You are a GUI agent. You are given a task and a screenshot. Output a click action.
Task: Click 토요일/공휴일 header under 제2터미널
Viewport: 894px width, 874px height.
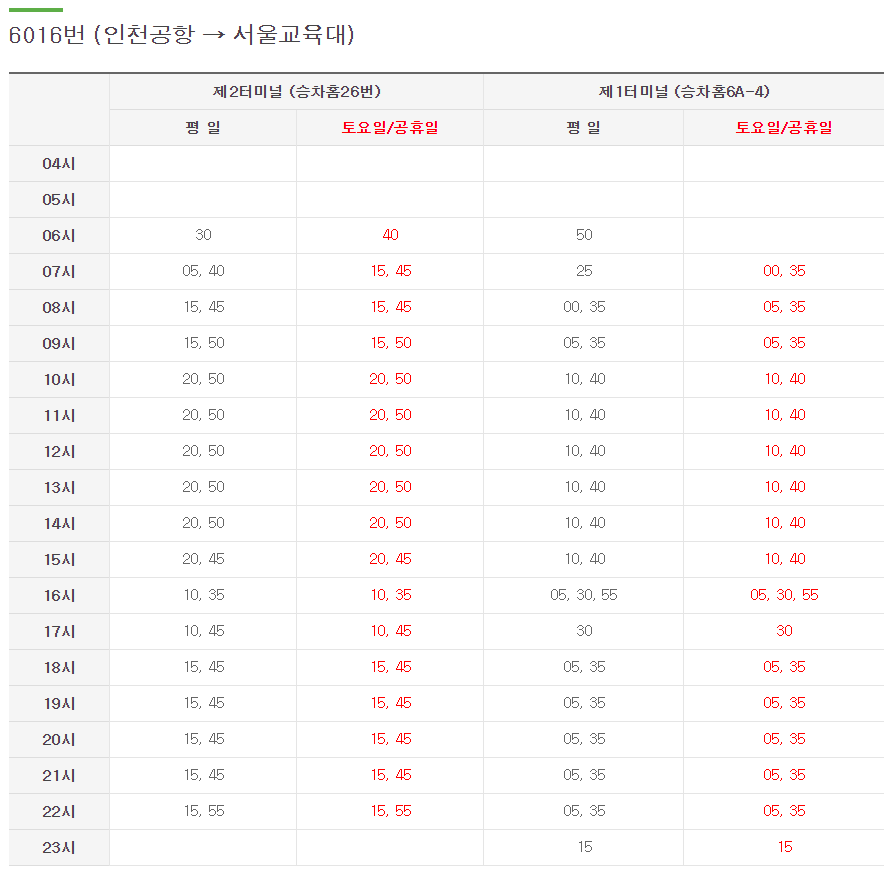click(x=390, y=127)
